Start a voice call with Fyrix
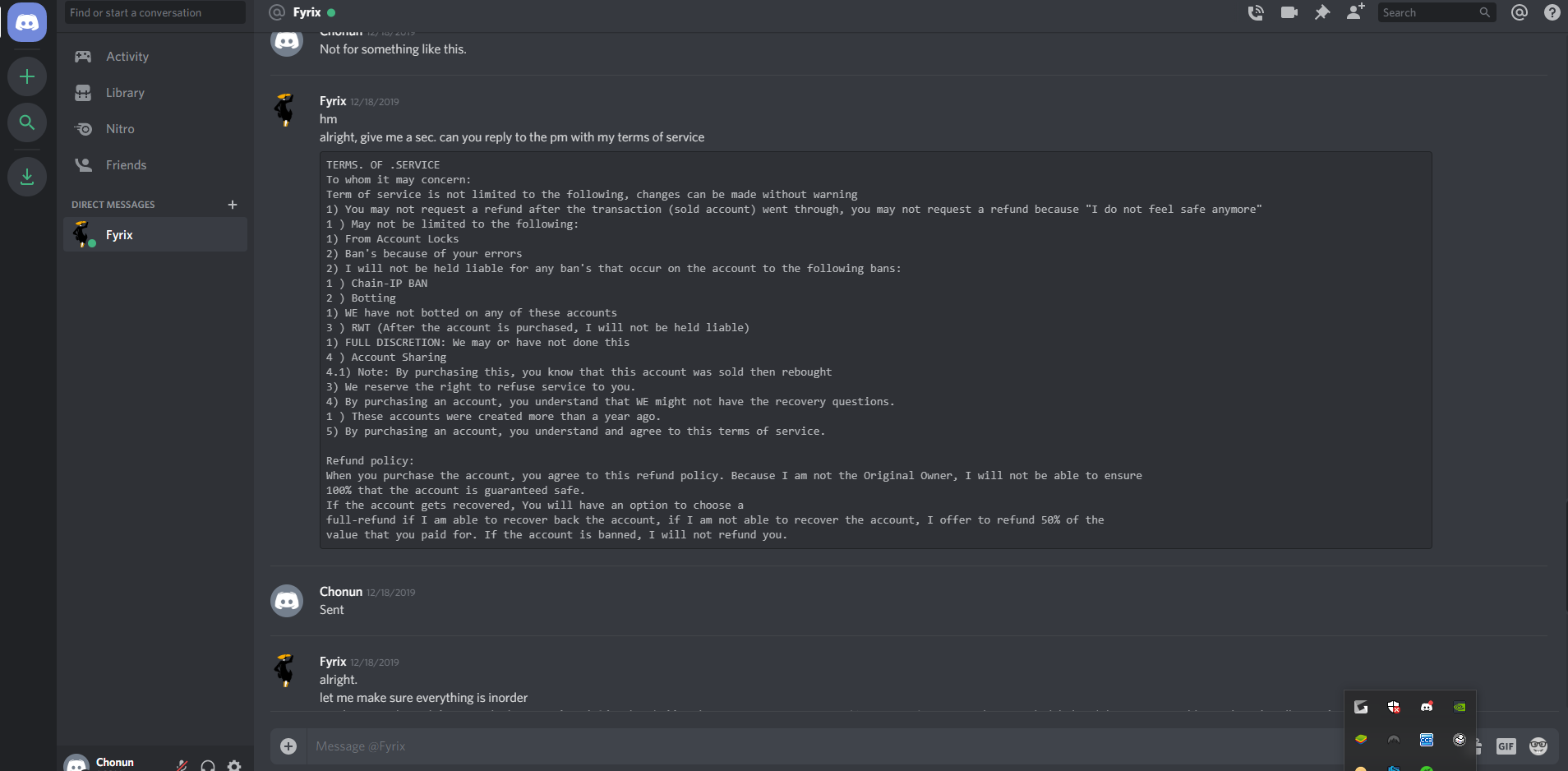1568x771 pixels. (x=1256, y=12)
